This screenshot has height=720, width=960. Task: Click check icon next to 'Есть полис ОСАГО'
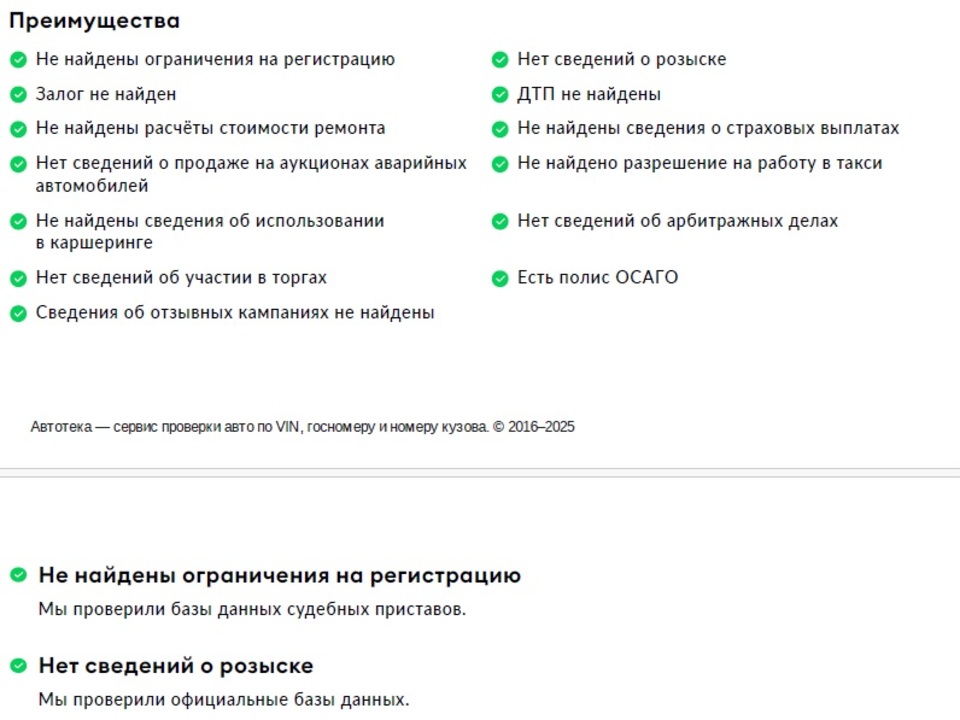coord(500,278)
